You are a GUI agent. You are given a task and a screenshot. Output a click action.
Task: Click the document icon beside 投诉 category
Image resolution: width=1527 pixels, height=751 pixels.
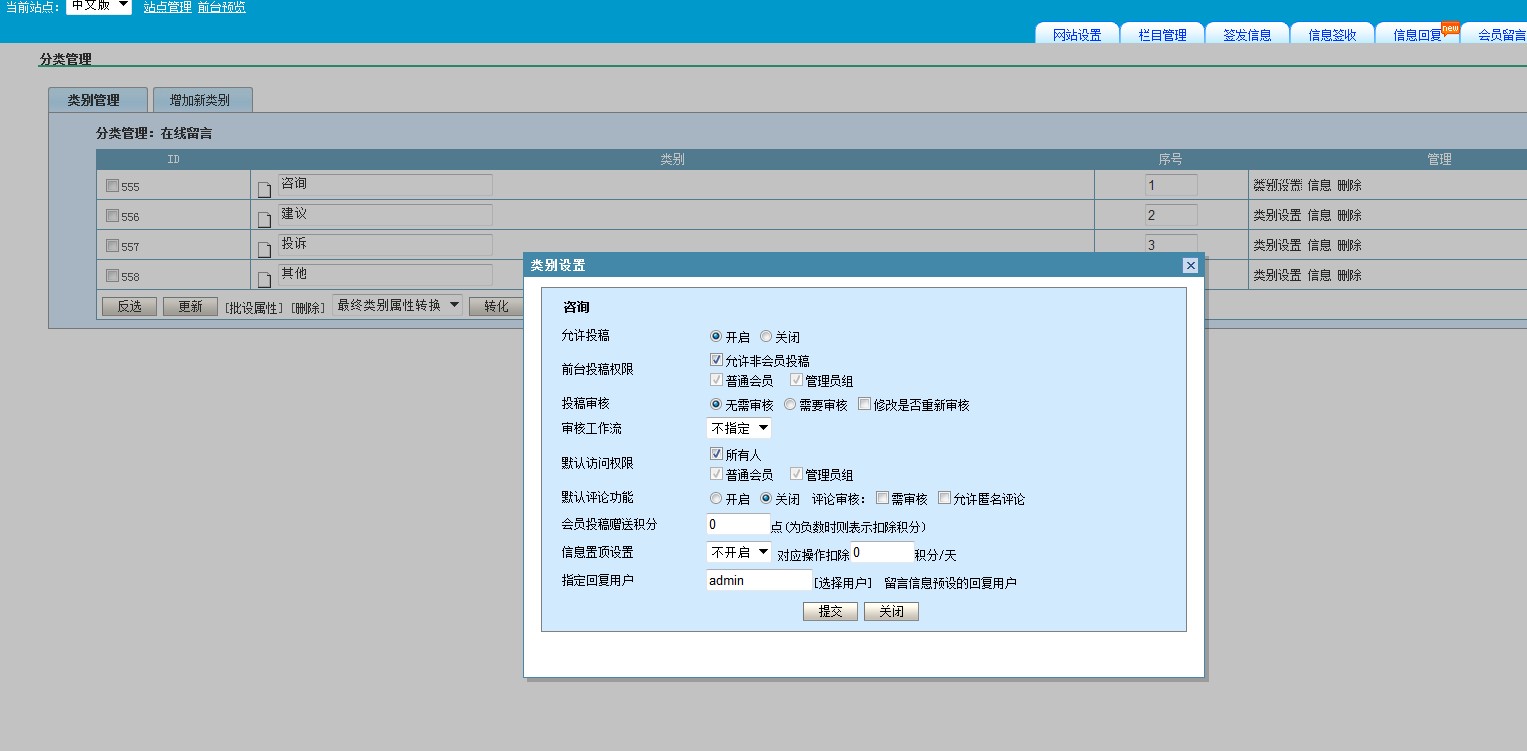265,249
